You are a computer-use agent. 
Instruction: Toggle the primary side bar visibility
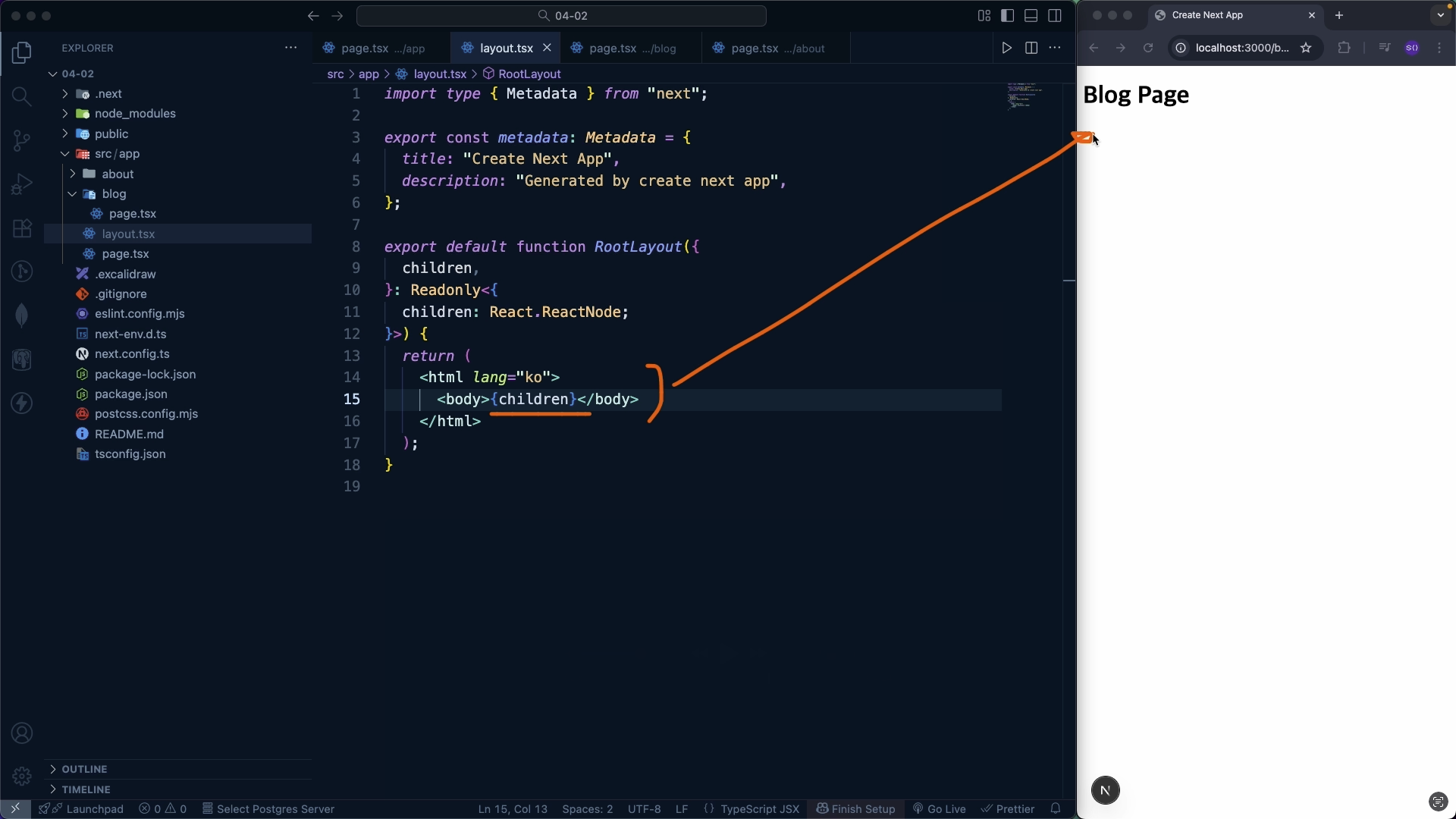pyautogui.click(x=1007, y=16)
